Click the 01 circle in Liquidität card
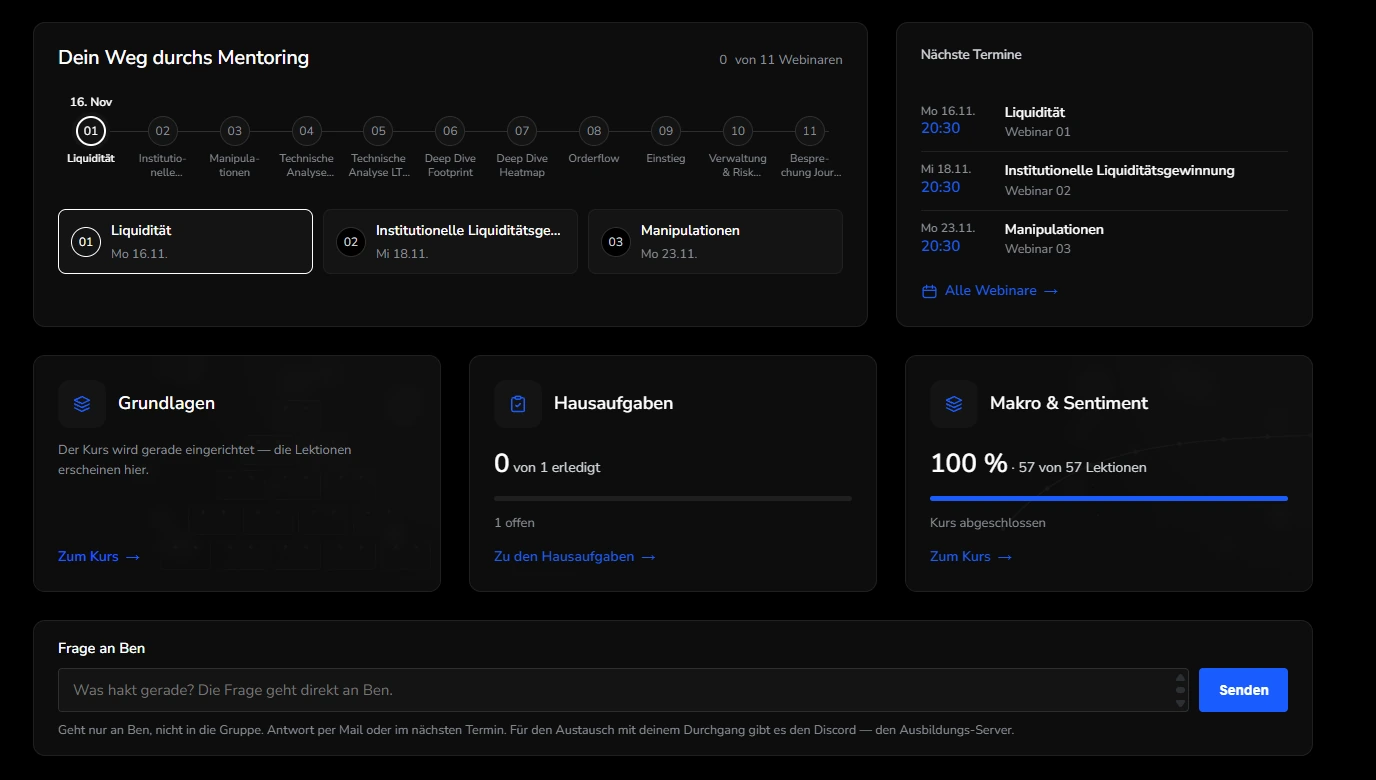This screenshot has width=1376, height=780. point(86,242)
